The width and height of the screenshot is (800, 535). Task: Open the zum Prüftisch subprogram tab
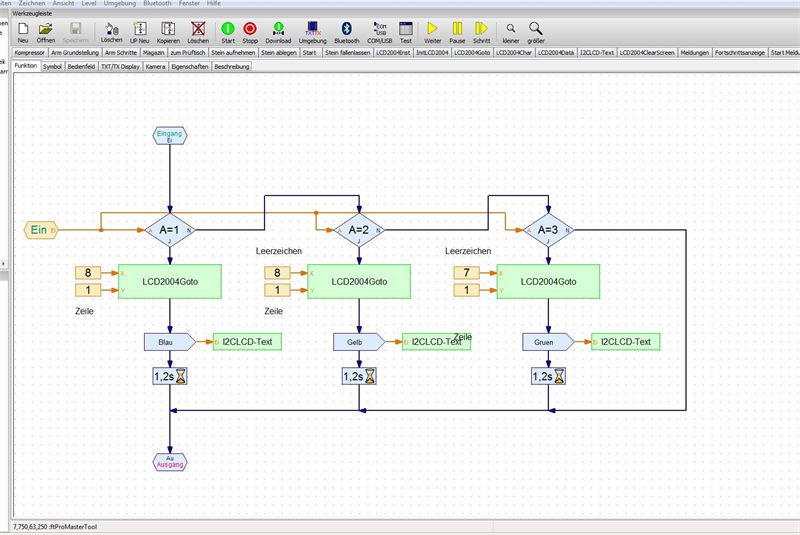tap(187, 53)
